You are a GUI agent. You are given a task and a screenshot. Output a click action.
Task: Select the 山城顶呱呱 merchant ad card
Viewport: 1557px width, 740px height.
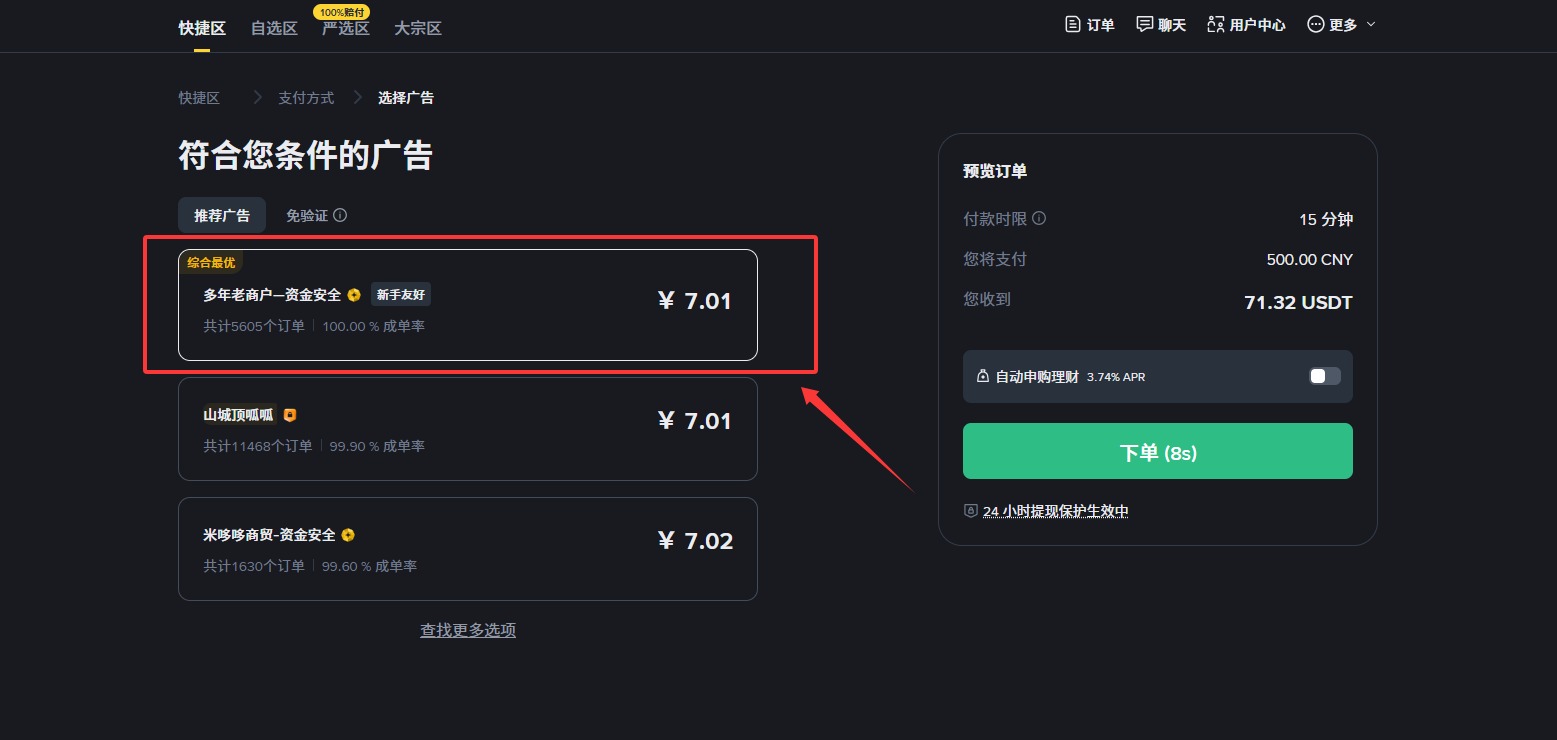[468, 429]
